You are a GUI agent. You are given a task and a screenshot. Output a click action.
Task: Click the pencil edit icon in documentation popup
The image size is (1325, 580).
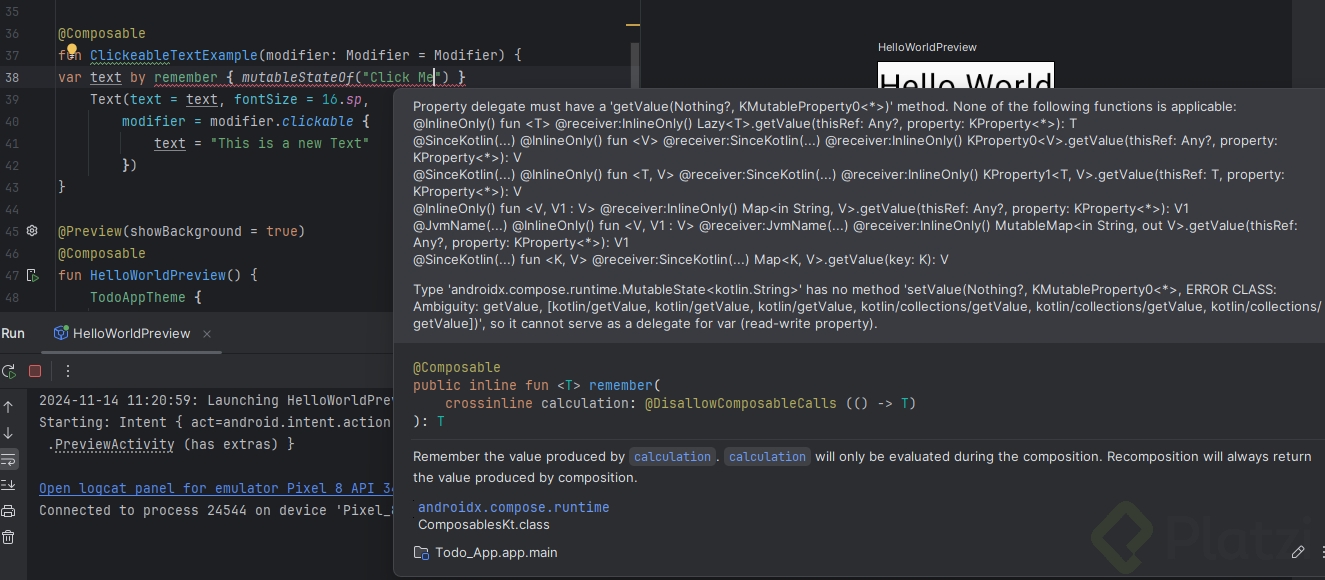(x=1298, y=552)
